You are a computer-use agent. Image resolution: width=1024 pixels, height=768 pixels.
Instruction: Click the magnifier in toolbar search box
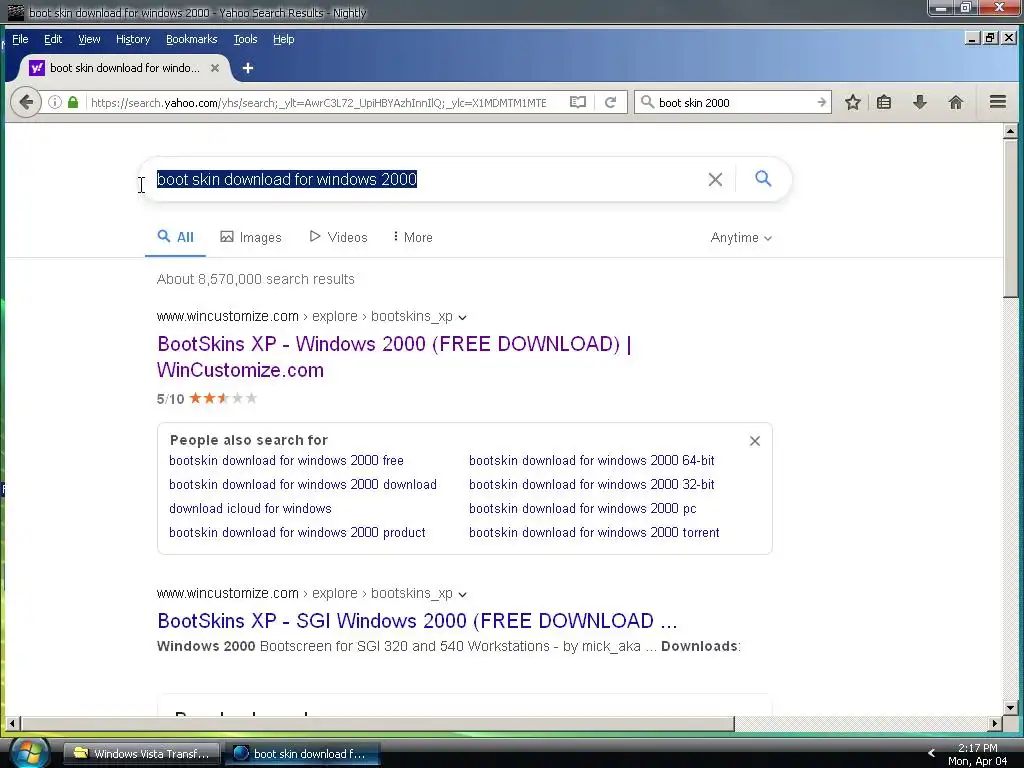[647, 102]
